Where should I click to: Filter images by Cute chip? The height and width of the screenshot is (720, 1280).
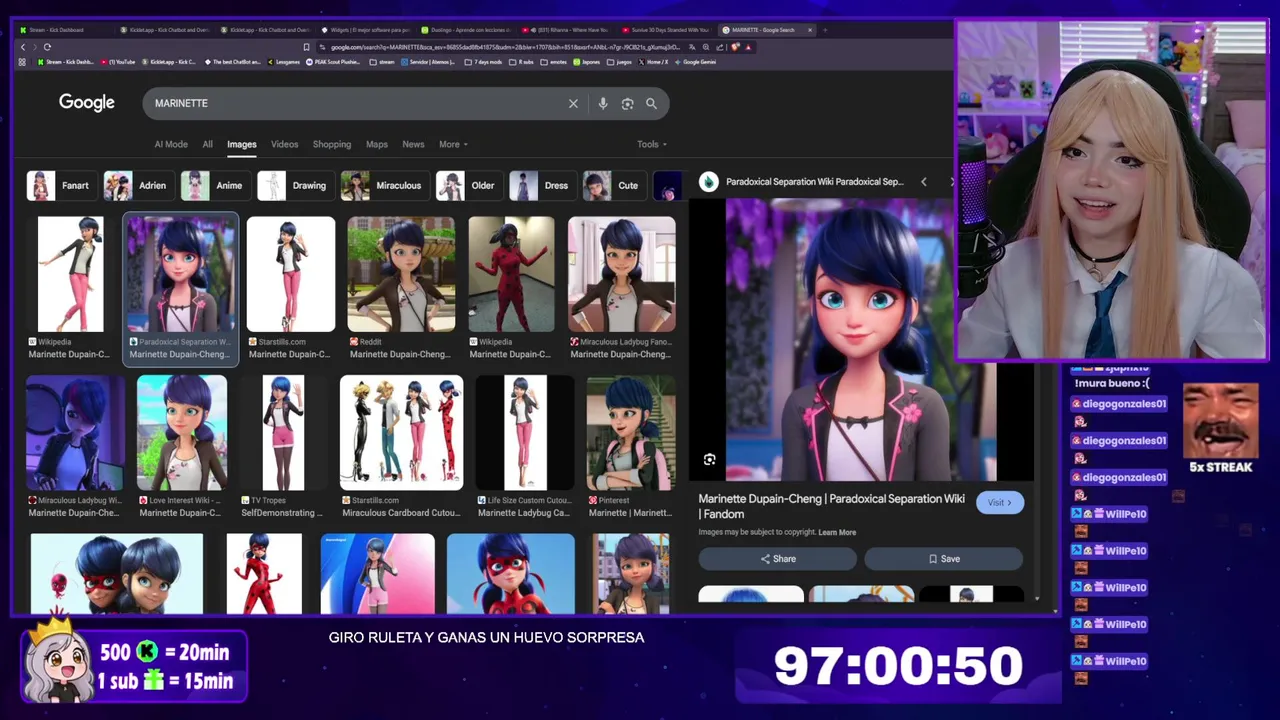(x=613, y=186)
